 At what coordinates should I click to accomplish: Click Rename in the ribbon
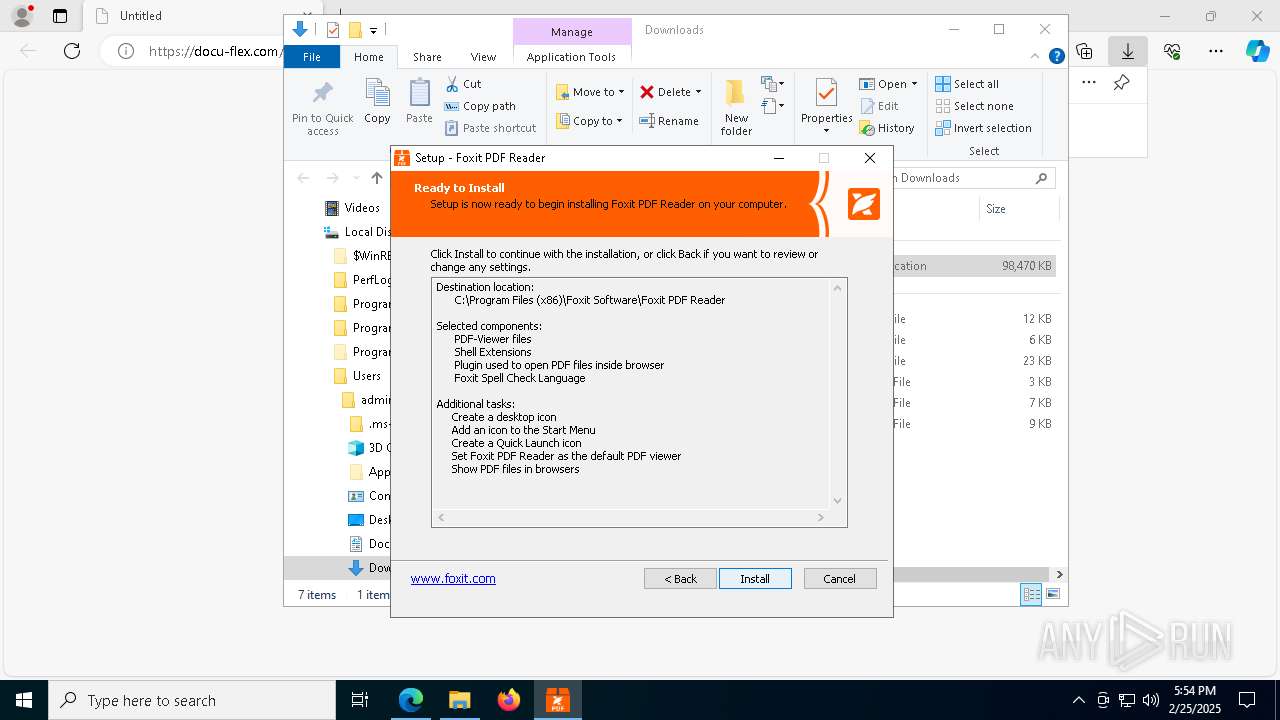tap(669, 121)
